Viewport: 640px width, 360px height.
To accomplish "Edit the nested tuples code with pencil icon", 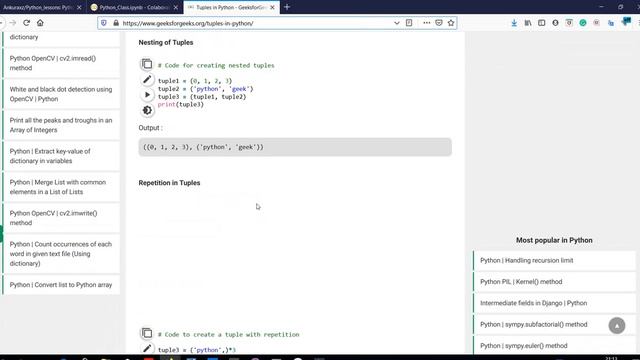I will pyautogui.click(x=147, y=80).
